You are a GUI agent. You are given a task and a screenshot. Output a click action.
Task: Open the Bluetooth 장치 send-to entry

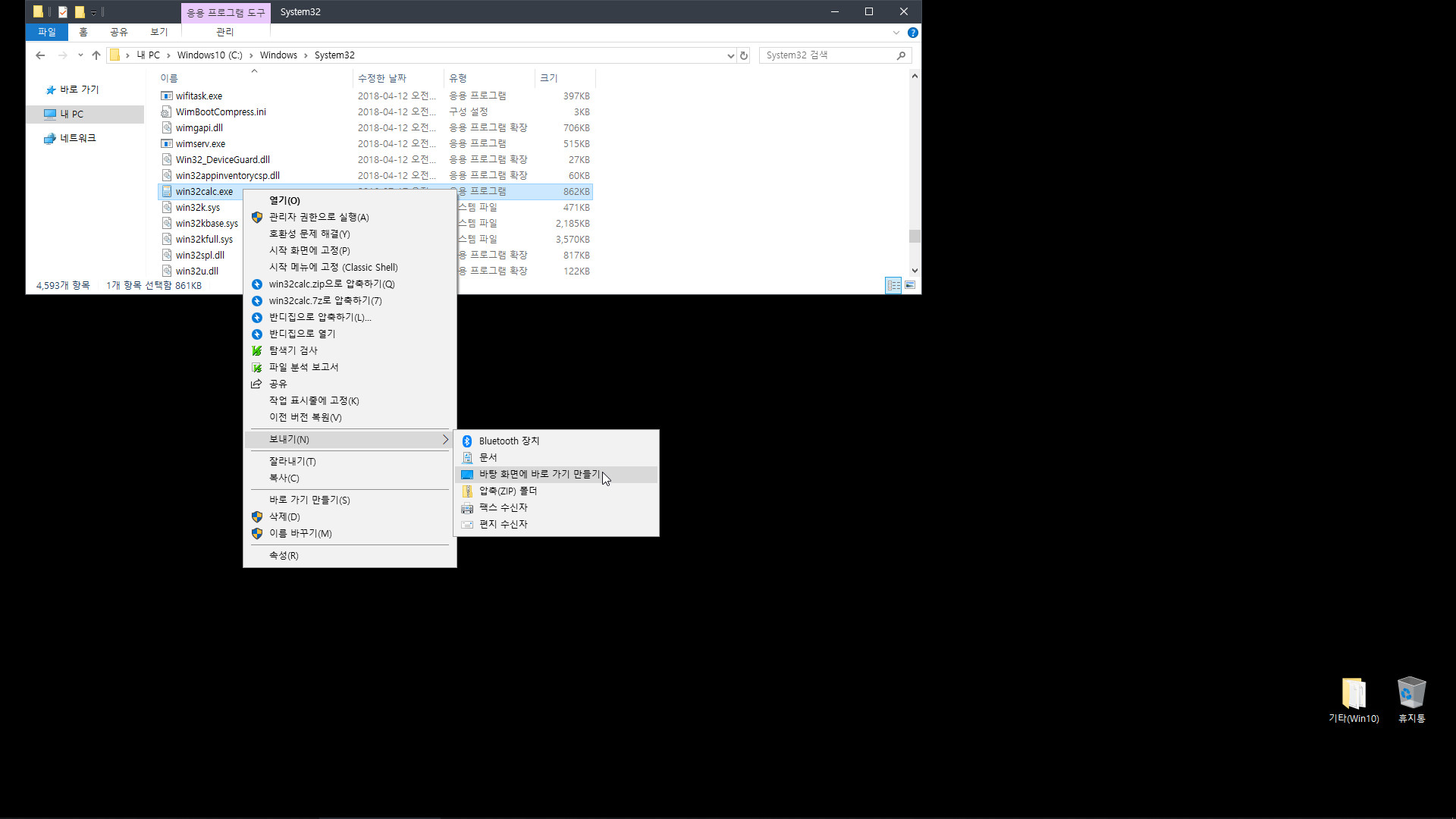[556, 441]
